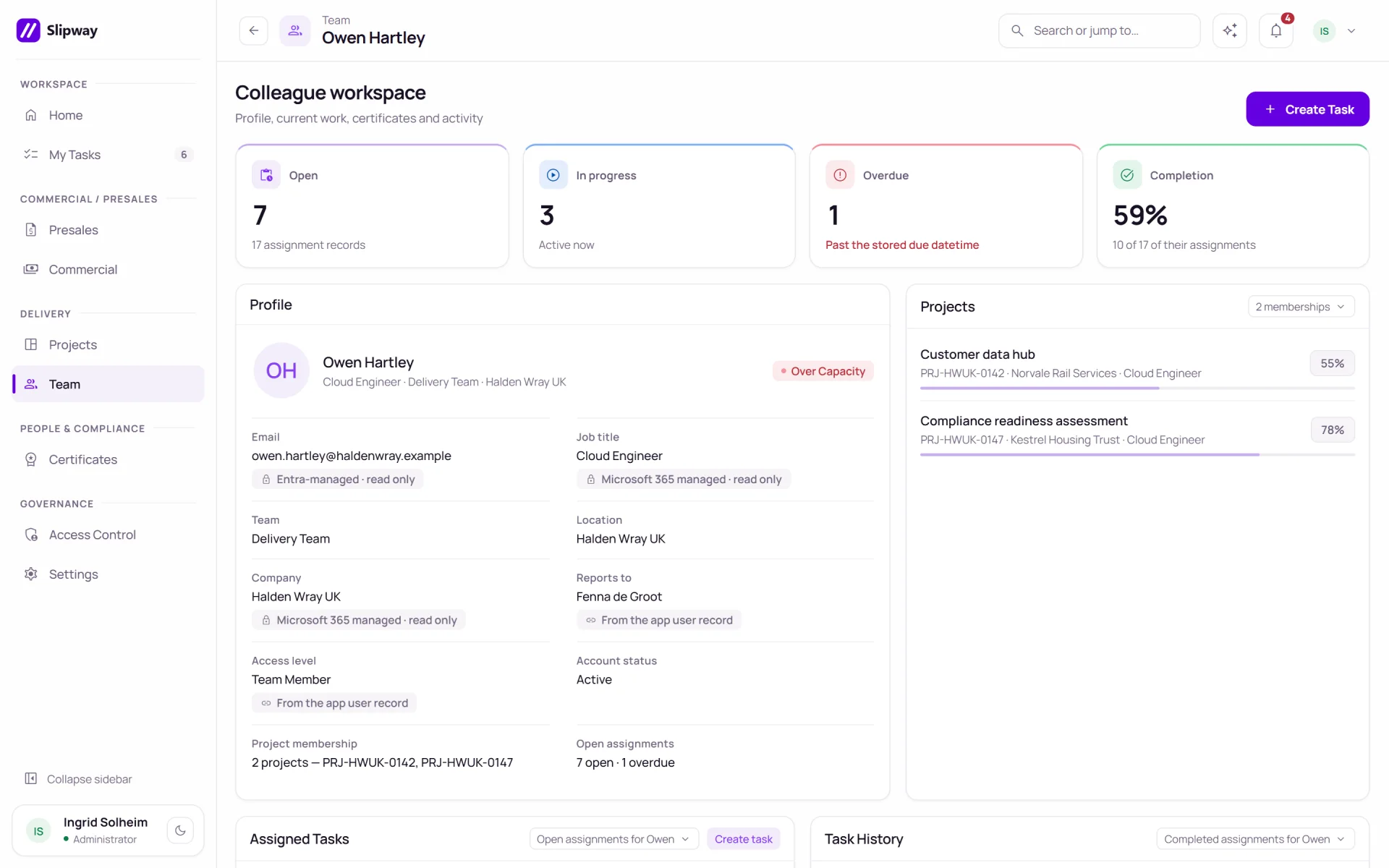1389x868 pixels.
Task: Open the AI sparkle assistant icon
Action: click(1230, 30)
